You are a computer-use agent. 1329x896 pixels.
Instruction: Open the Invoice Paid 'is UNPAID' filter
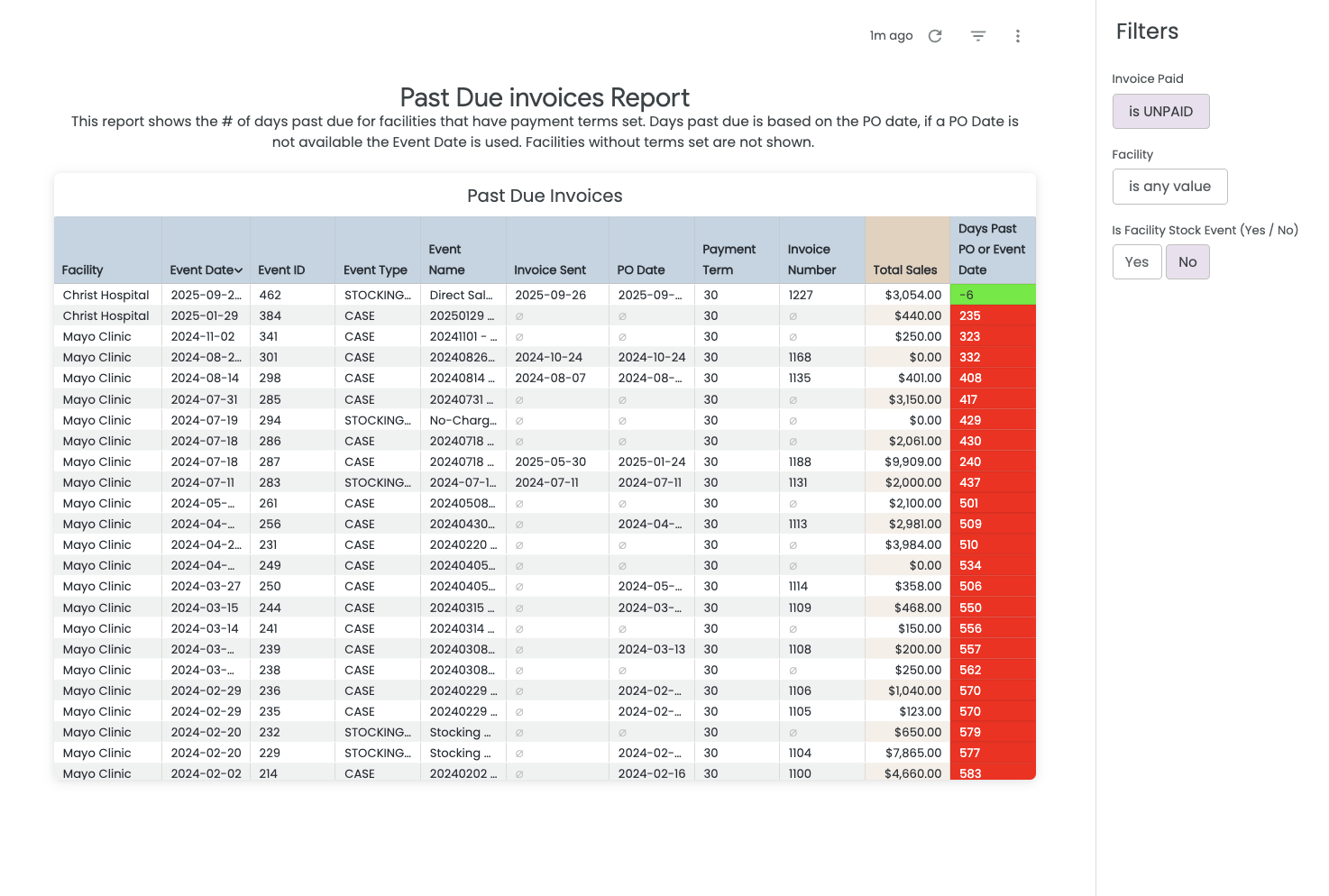[x=1160, y=112]
